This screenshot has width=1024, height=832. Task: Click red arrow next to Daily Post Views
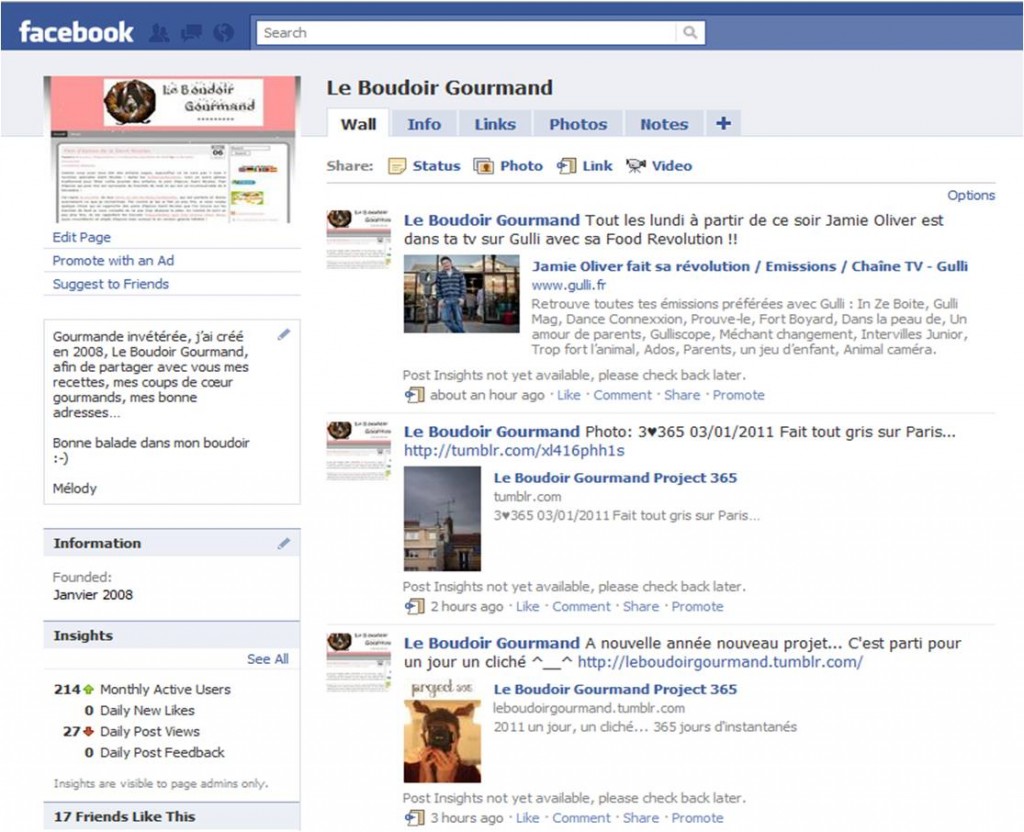click(88, 731)
